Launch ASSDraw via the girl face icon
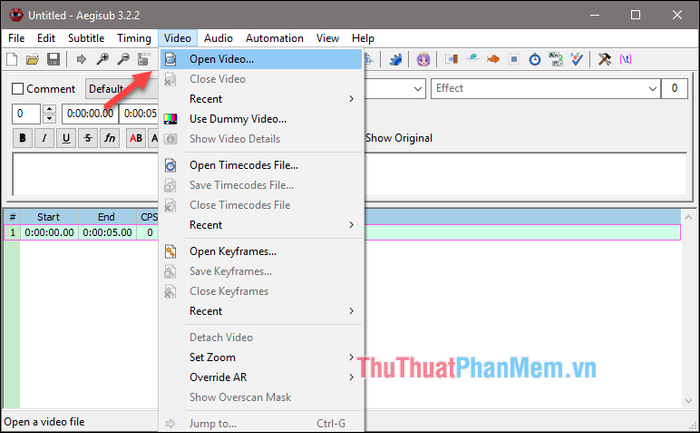Screen dimensions: 700x433 click(423, 59)
